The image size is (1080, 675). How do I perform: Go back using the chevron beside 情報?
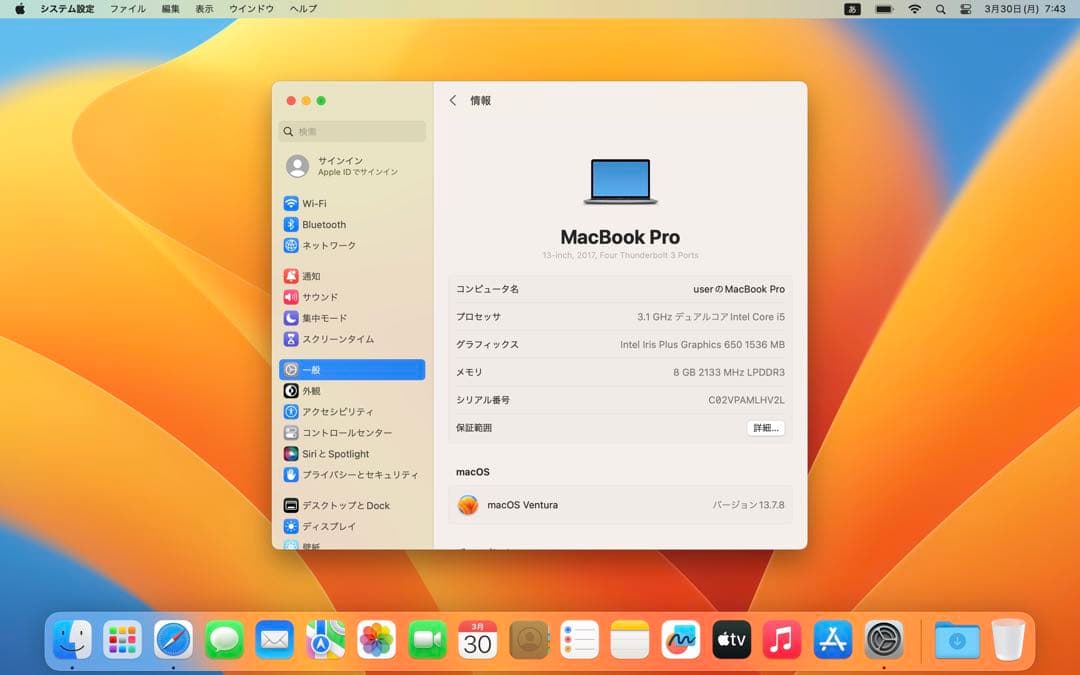click(453, 101)
